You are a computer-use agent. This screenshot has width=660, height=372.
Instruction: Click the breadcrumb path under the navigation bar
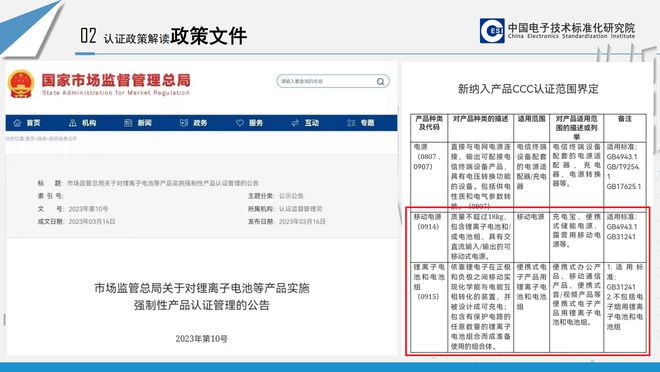click(x=41, y=138)
